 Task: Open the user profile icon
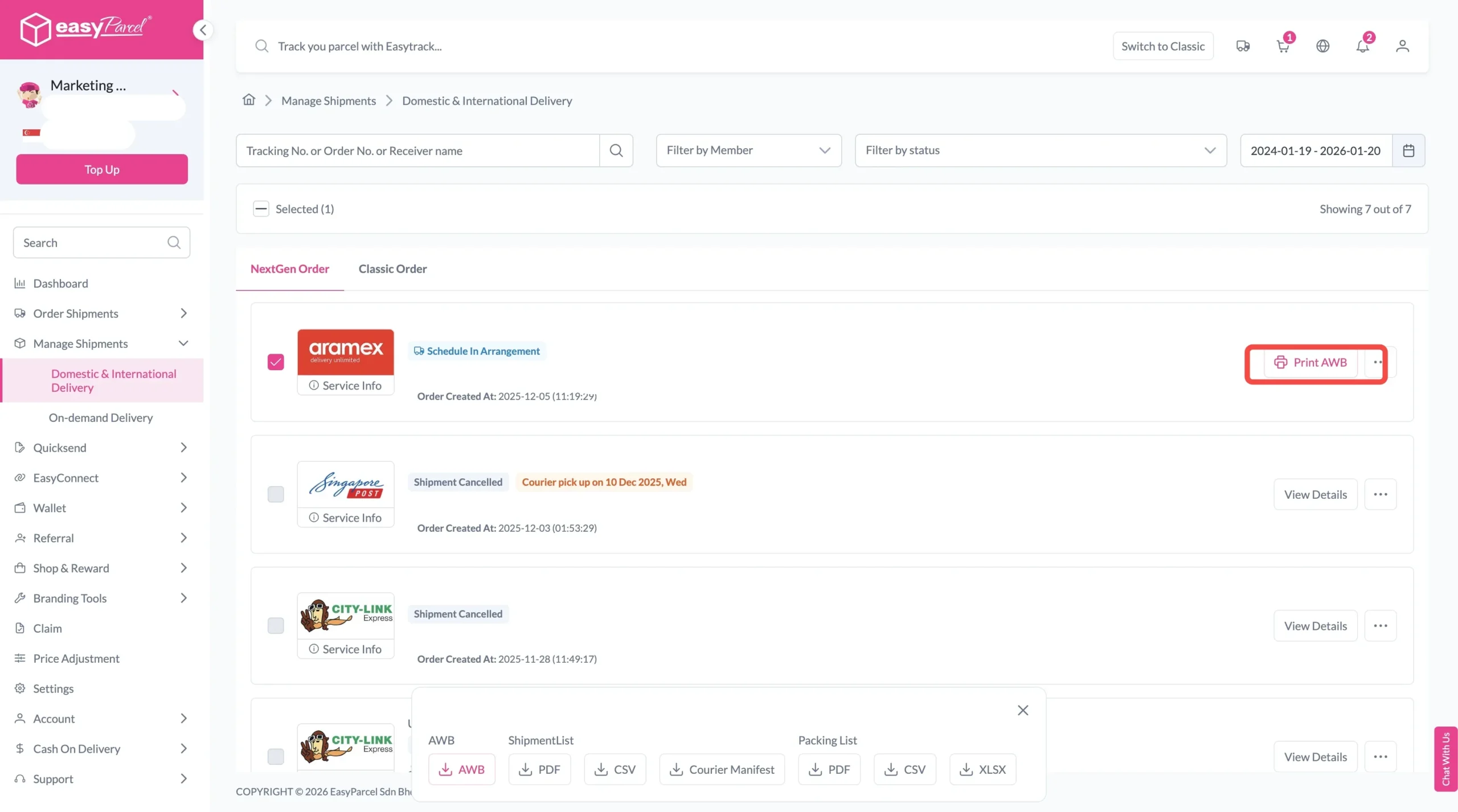pyautogui.click(x=1402, y=46)
